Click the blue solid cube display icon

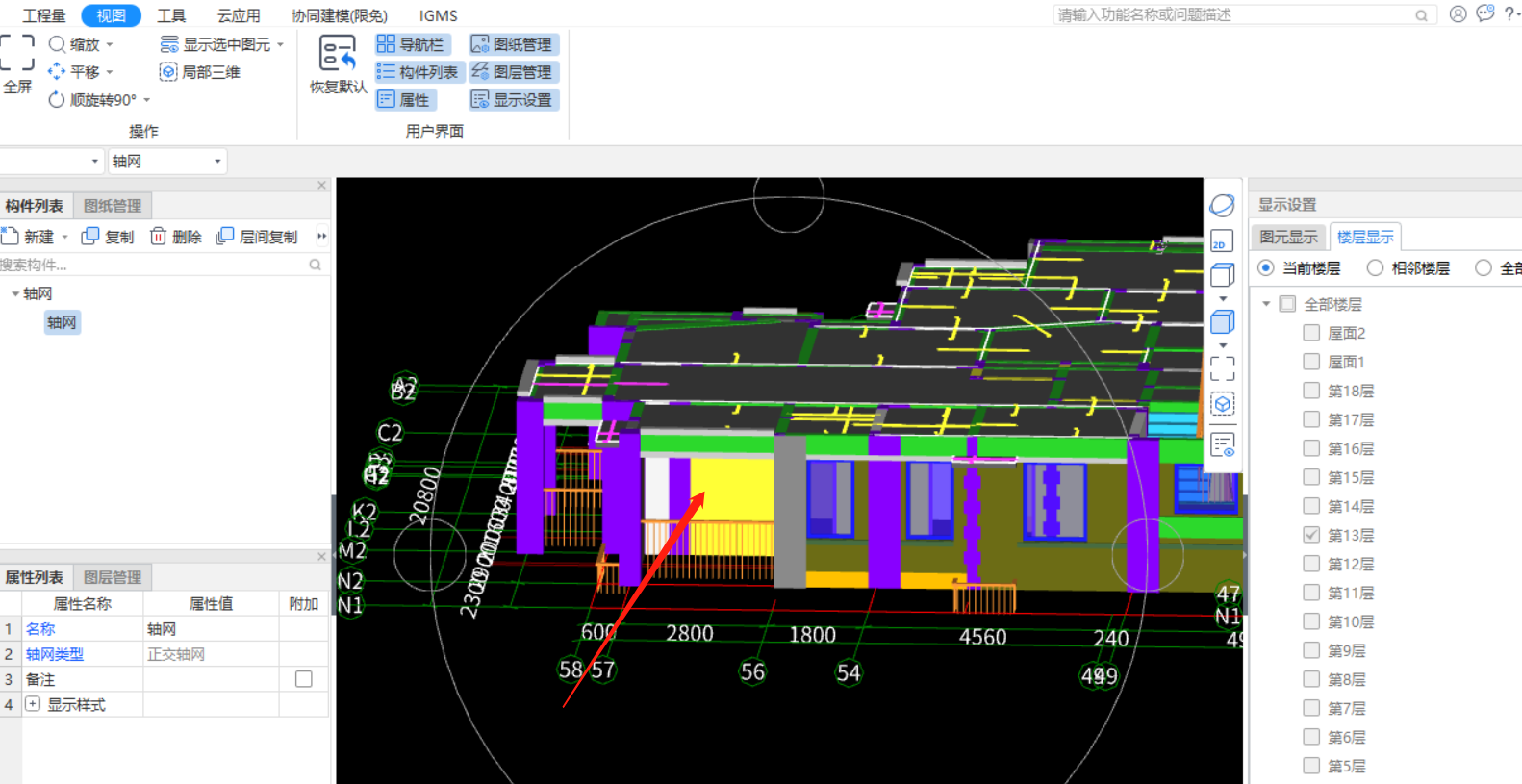[1222, 322]
